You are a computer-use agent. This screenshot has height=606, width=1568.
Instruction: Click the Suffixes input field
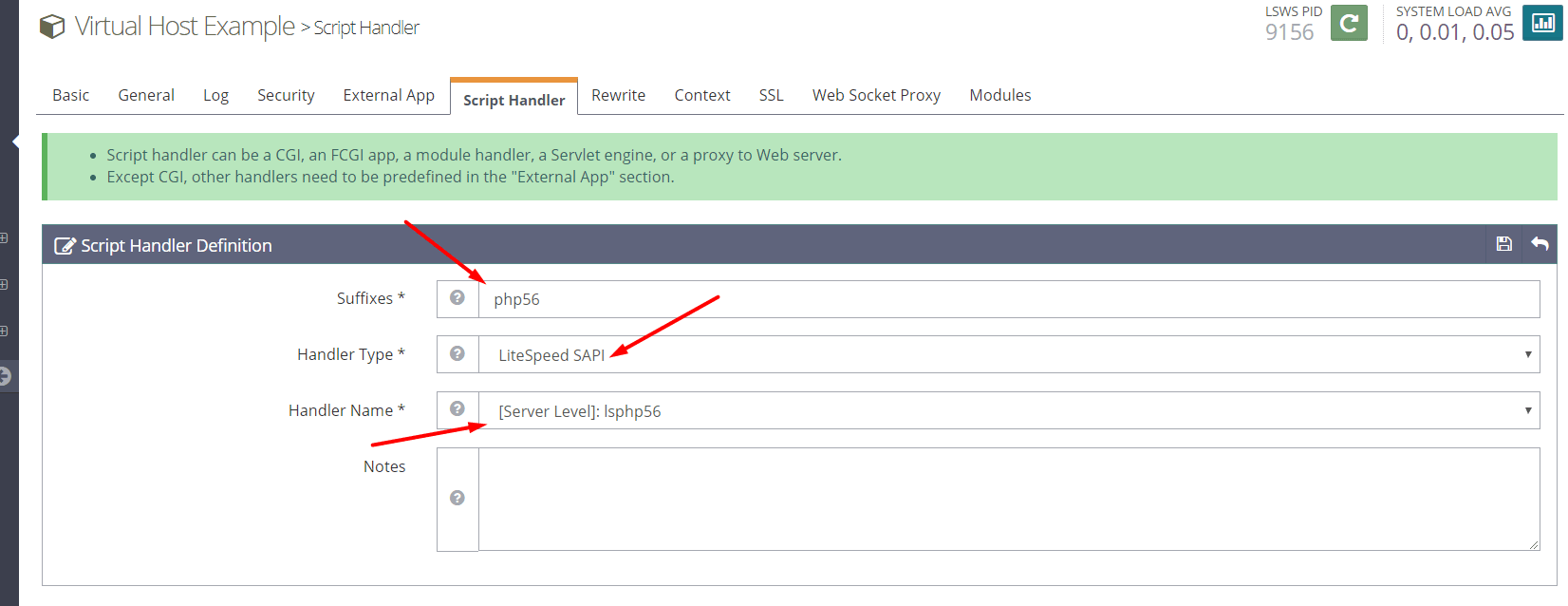(1008, 299)
